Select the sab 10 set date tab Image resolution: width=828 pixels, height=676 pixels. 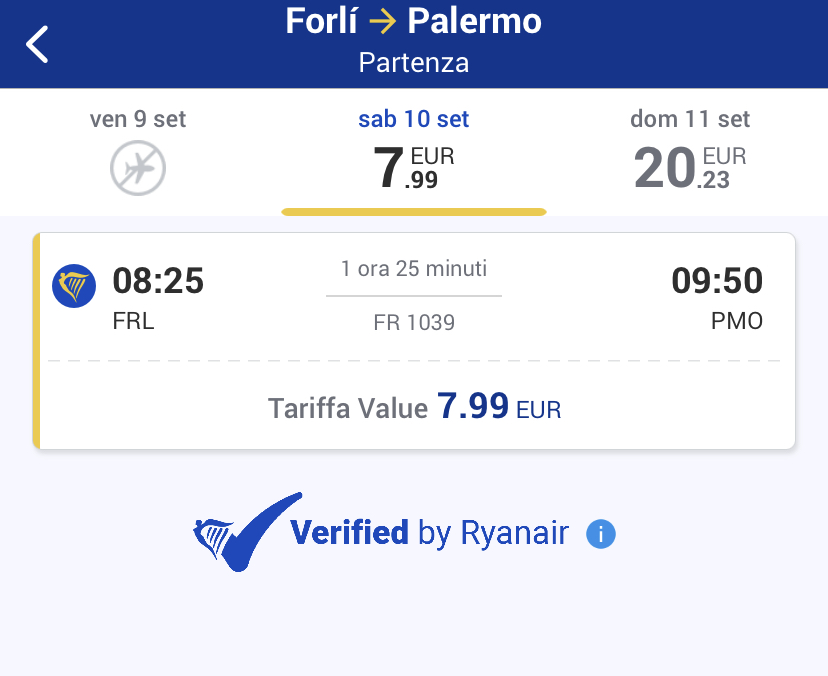coord(413,120)
